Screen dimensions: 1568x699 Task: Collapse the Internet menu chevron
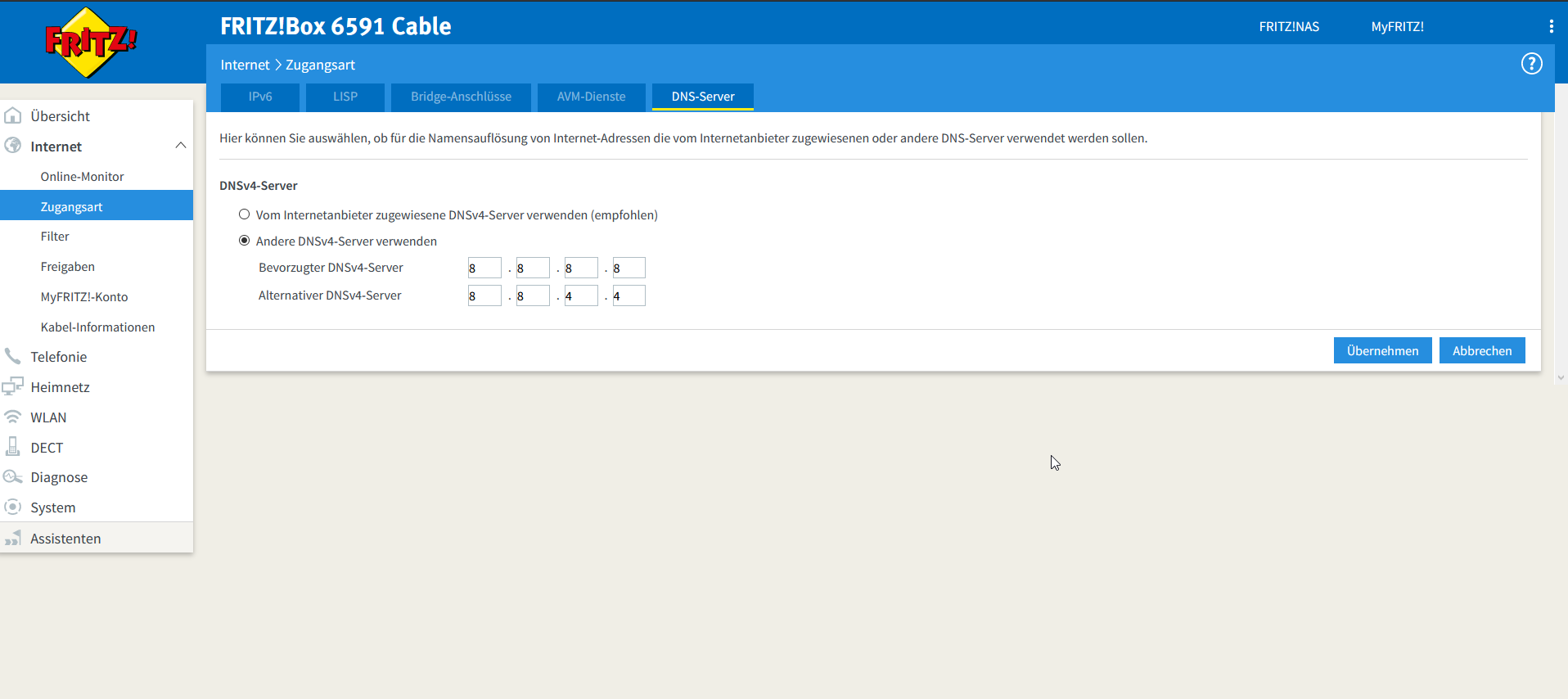181,146
